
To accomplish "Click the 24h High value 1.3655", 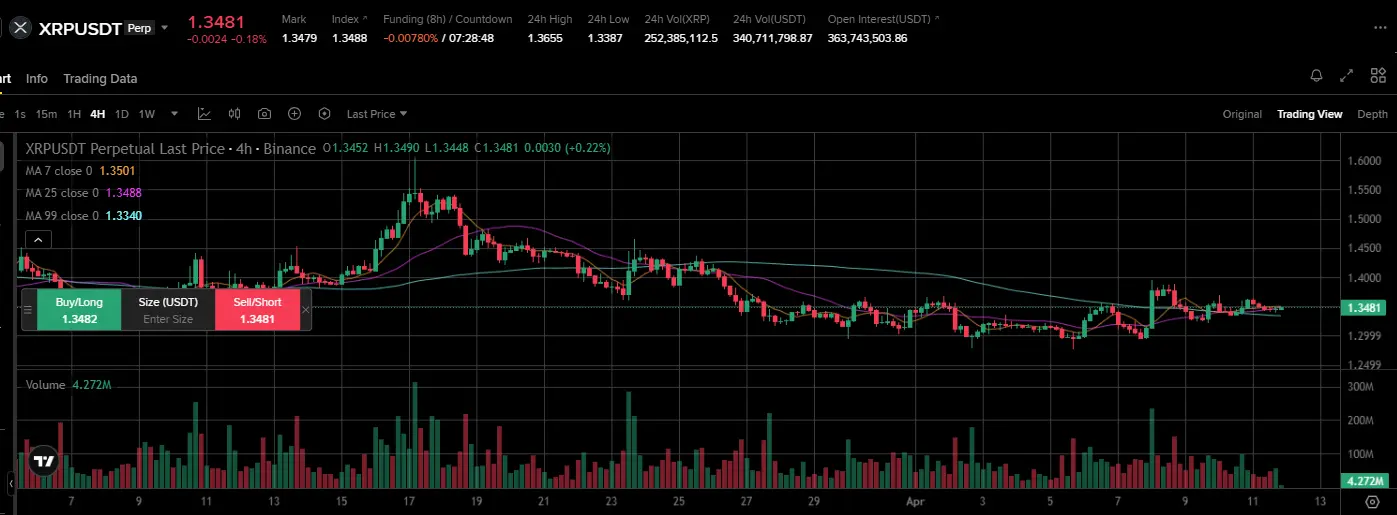I will [x=545, y=38].
